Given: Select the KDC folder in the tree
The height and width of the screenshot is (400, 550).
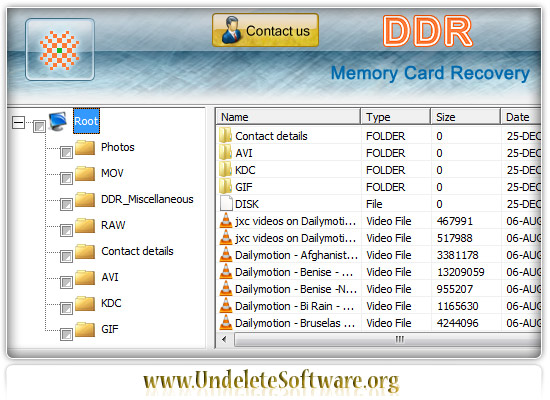Looking at the screenshot, I should [x=111, y=303].
